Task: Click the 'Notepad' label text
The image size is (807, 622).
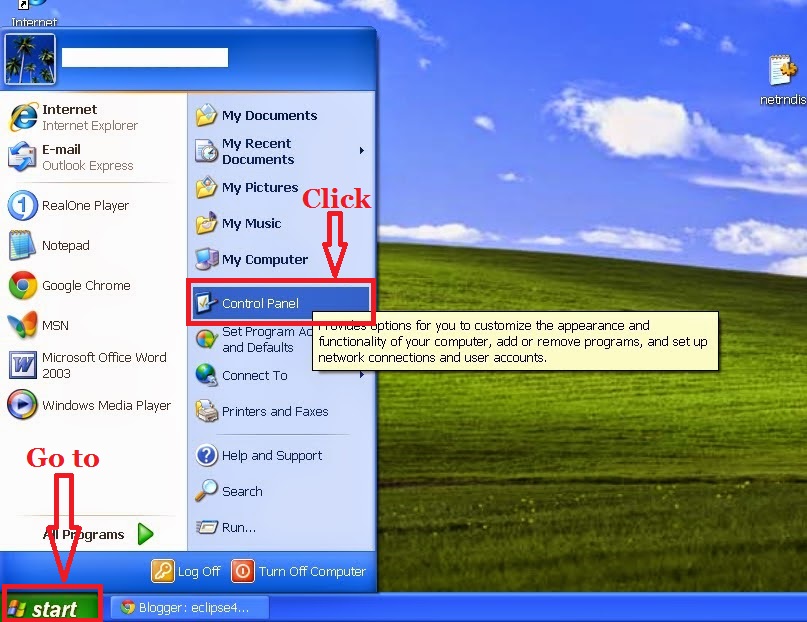Action: click(x=66, y=245)
